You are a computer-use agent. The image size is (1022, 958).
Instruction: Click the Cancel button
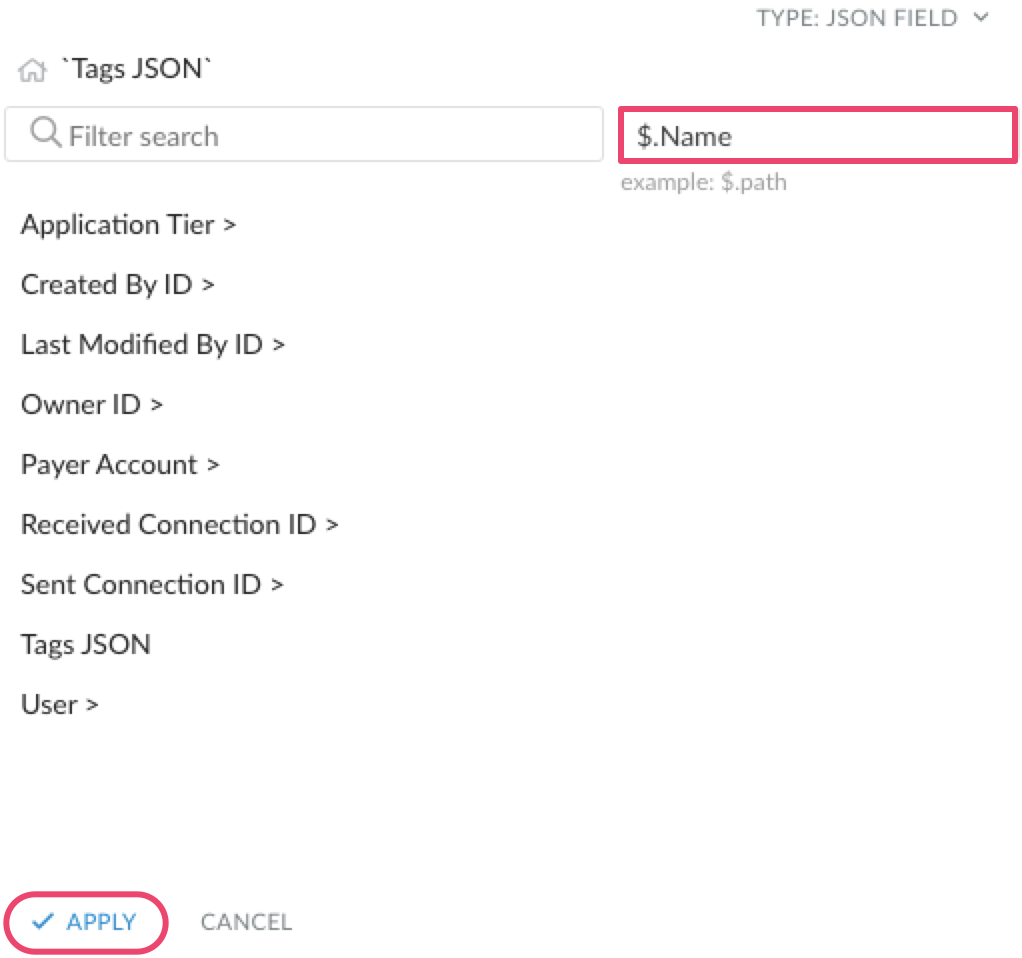246,922
